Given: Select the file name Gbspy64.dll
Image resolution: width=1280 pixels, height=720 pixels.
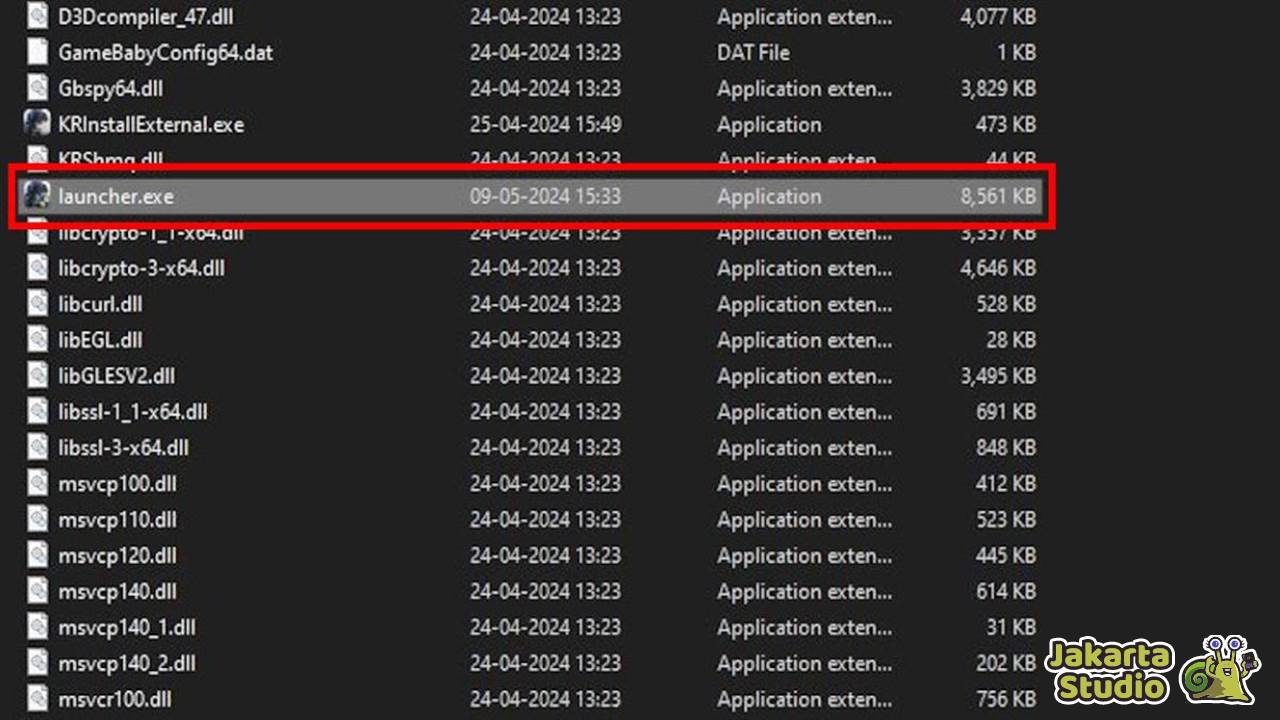Looking at the screenshot, I should click(x=110, y=89).
